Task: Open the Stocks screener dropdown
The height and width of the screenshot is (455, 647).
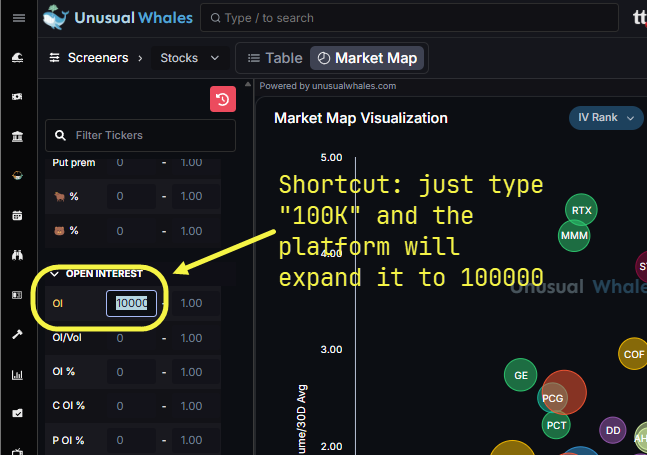Action: pyautogui.click(x=189, y=58)
